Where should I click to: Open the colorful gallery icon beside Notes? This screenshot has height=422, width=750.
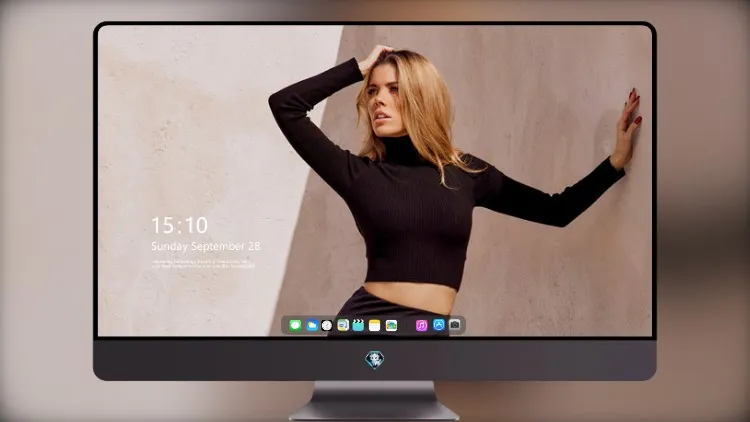[x=391, y=325]
